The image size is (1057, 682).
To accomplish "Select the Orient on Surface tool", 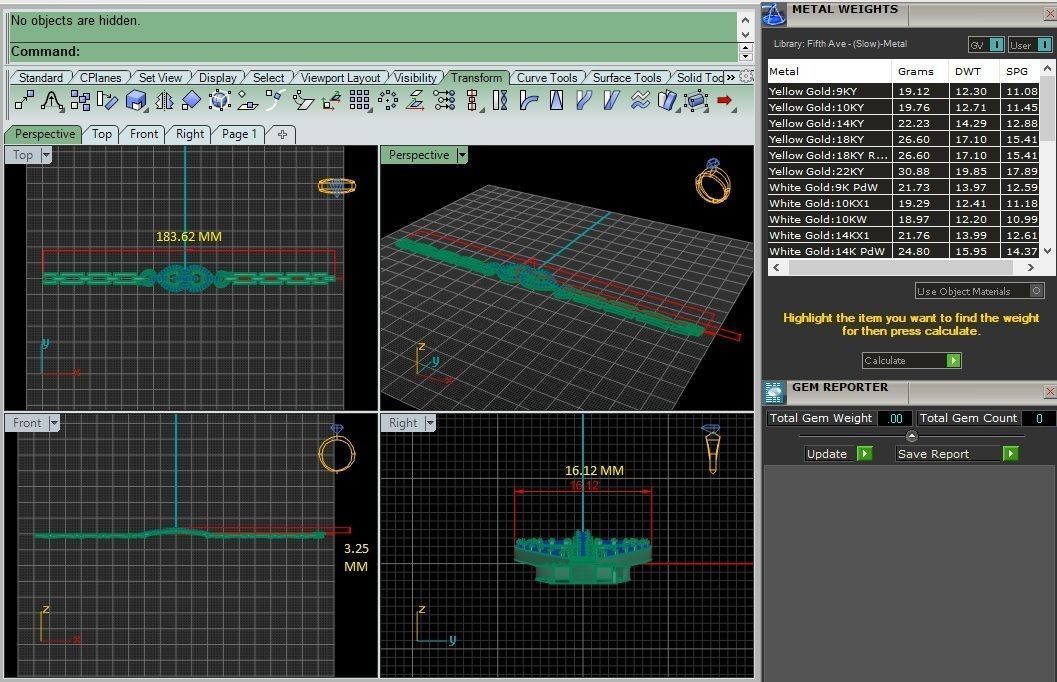I will pyautogui.click(x=247, y=100).
